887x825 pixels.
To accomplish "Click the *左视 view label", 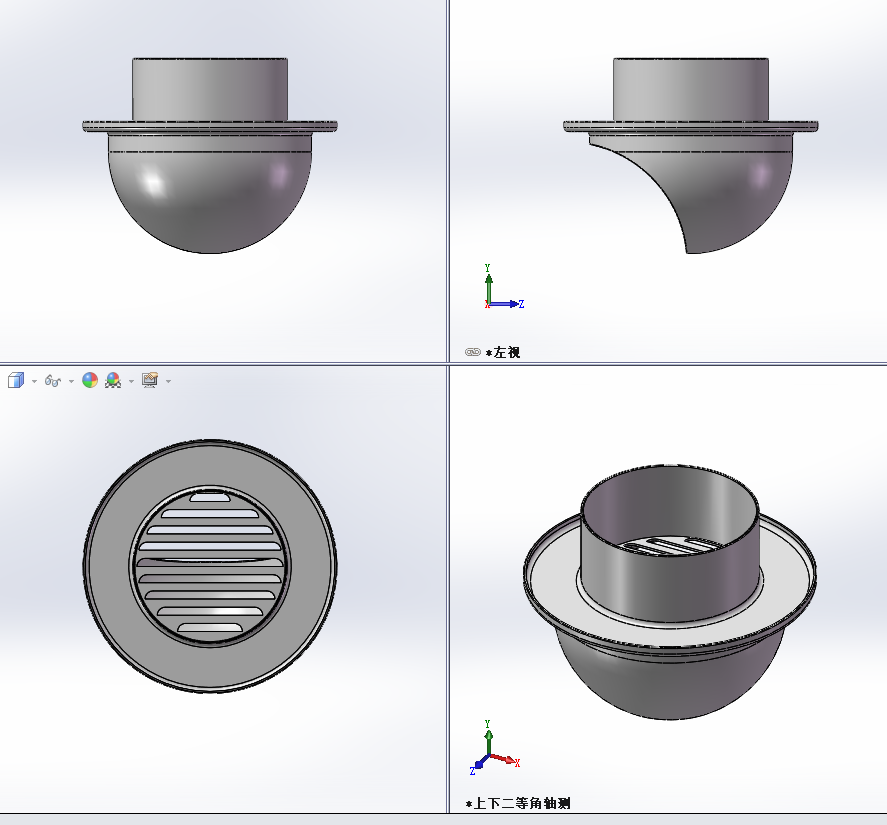I will coord(503,353).
